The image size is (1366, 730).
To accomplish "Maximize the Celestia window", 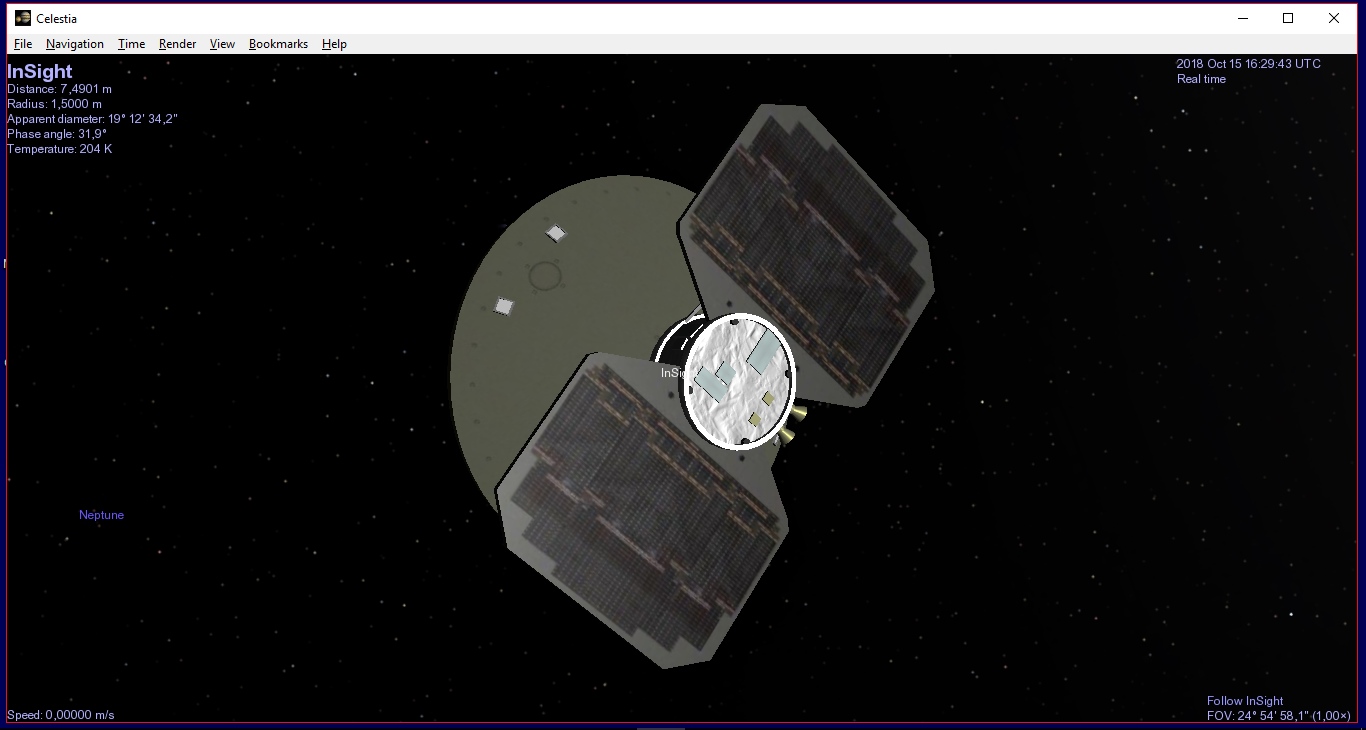I will [x=1288, y=18].
